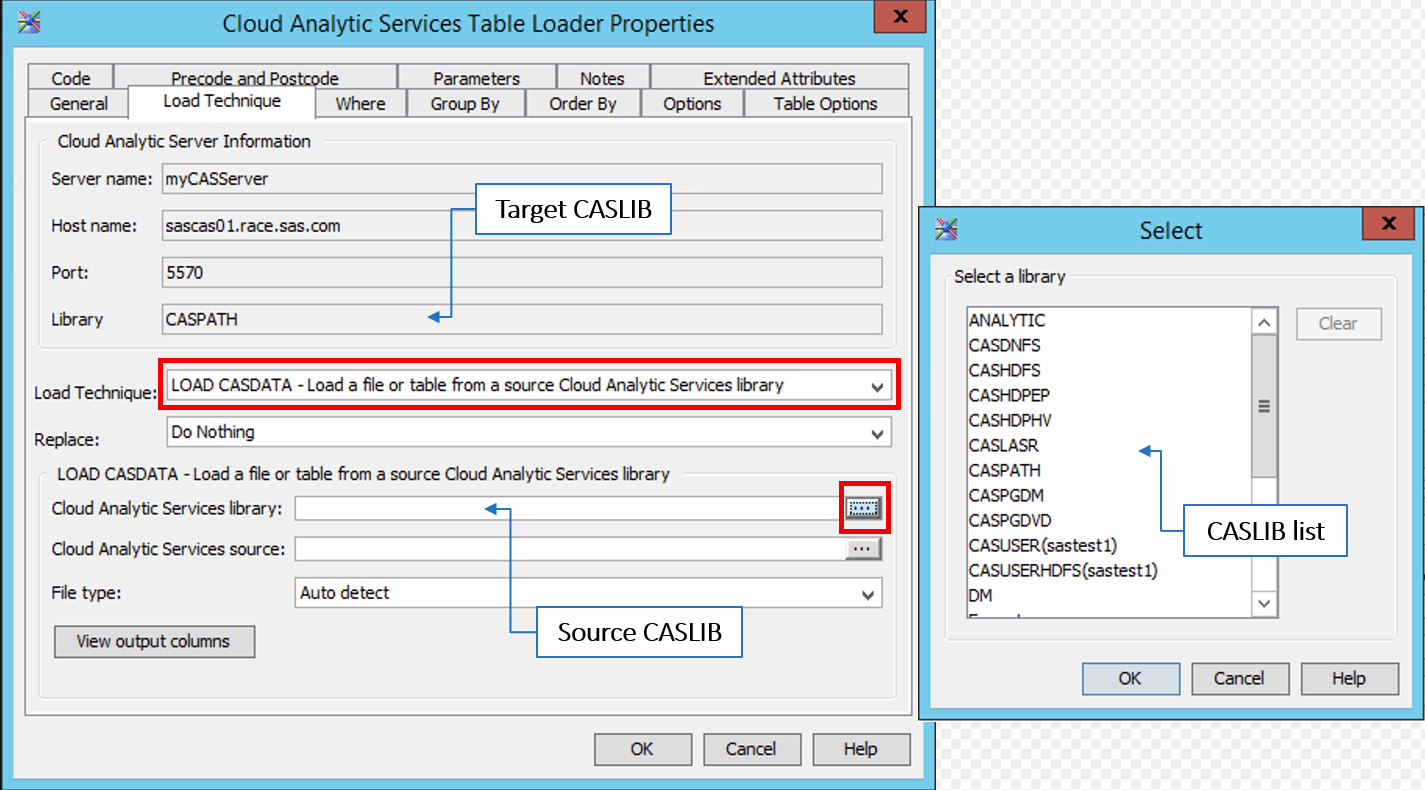Open the Table Options tab

tap(826, 103)
